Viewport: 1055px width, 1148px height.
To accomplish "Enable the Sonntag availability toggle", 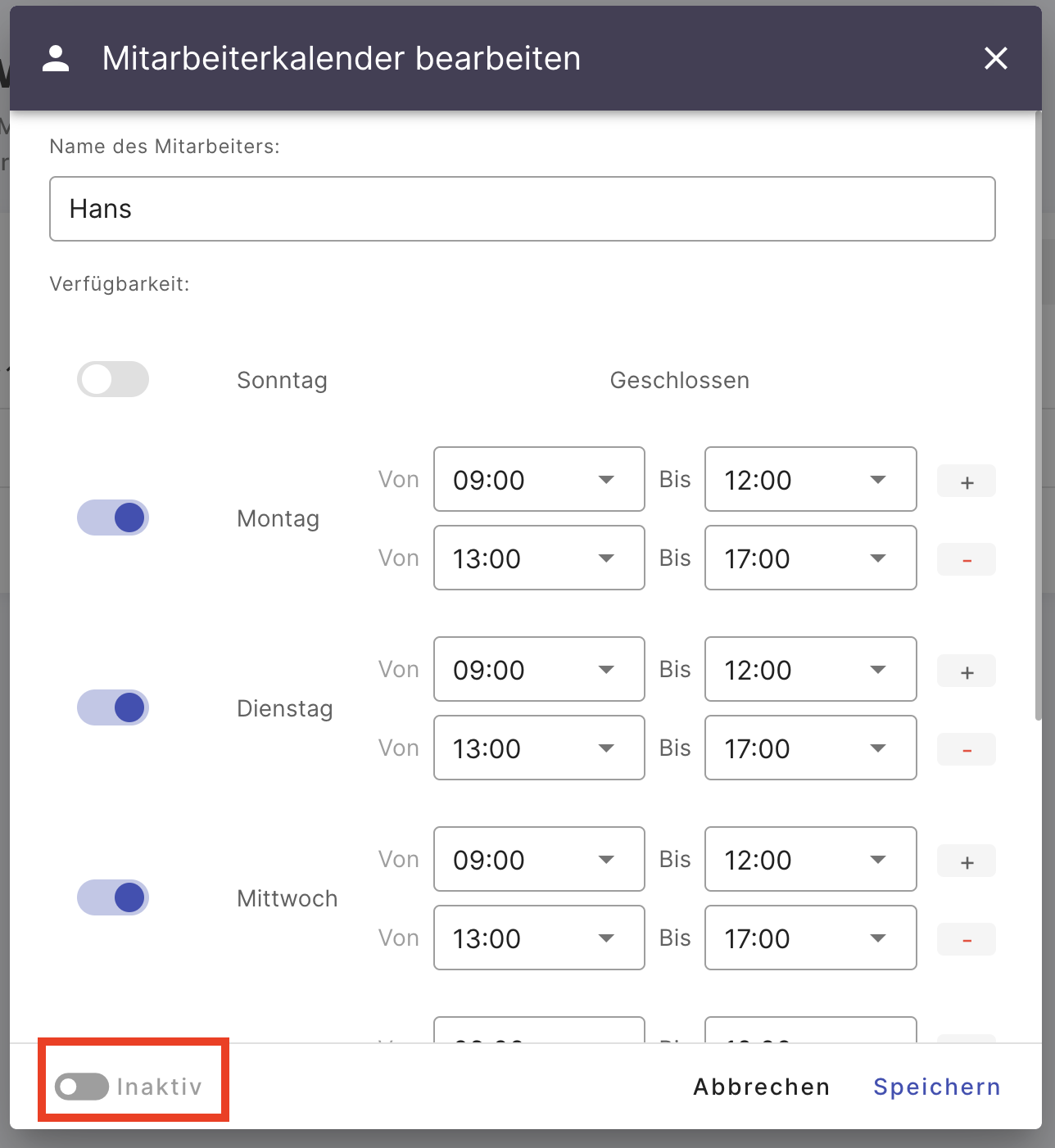I will pos(113,380).
